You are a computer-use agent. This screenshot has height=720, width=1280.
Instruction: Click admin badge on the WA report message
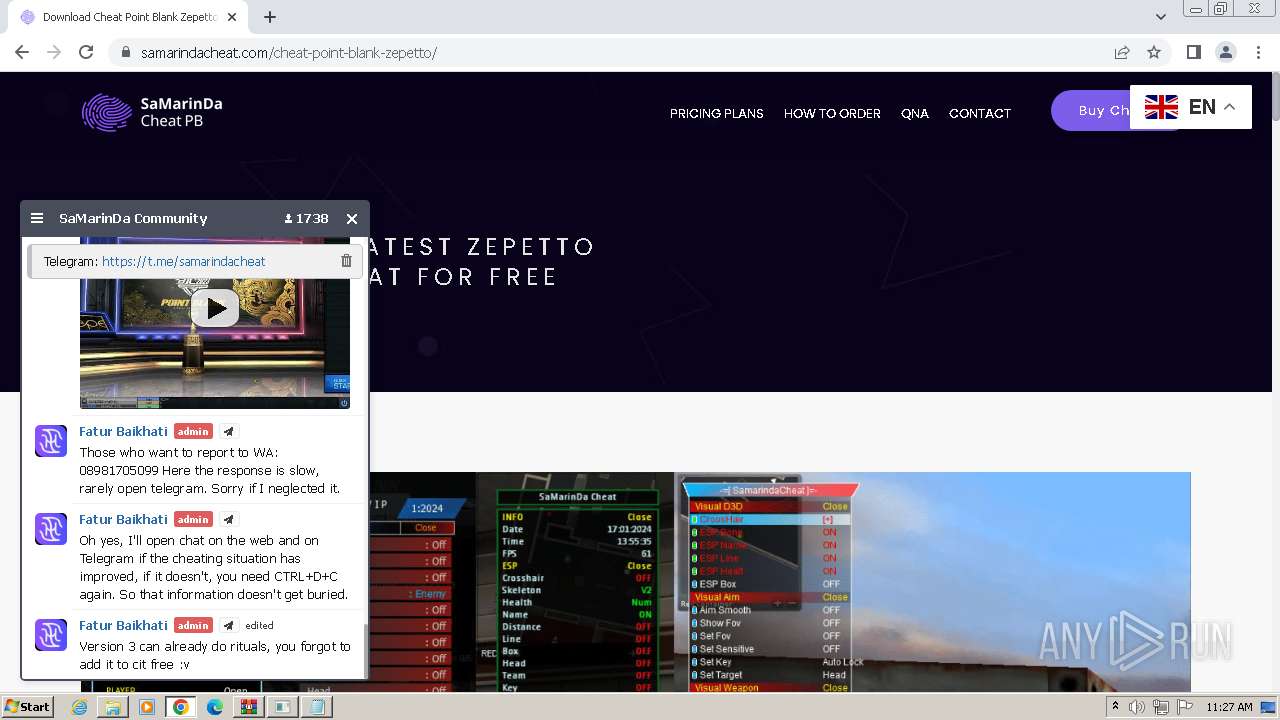click(x=193, y=432)
